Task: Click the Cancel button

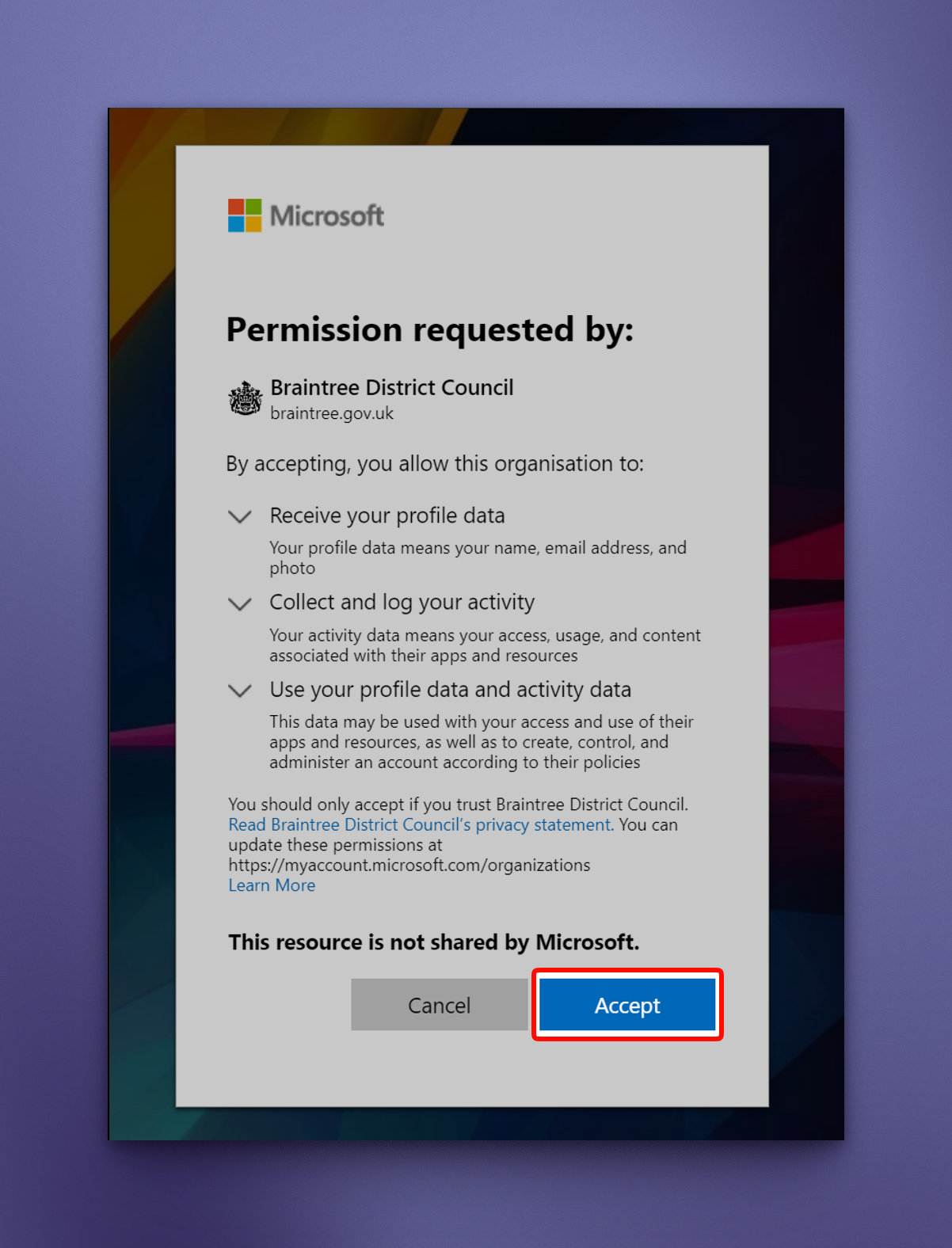Action: click(439, 1005)
